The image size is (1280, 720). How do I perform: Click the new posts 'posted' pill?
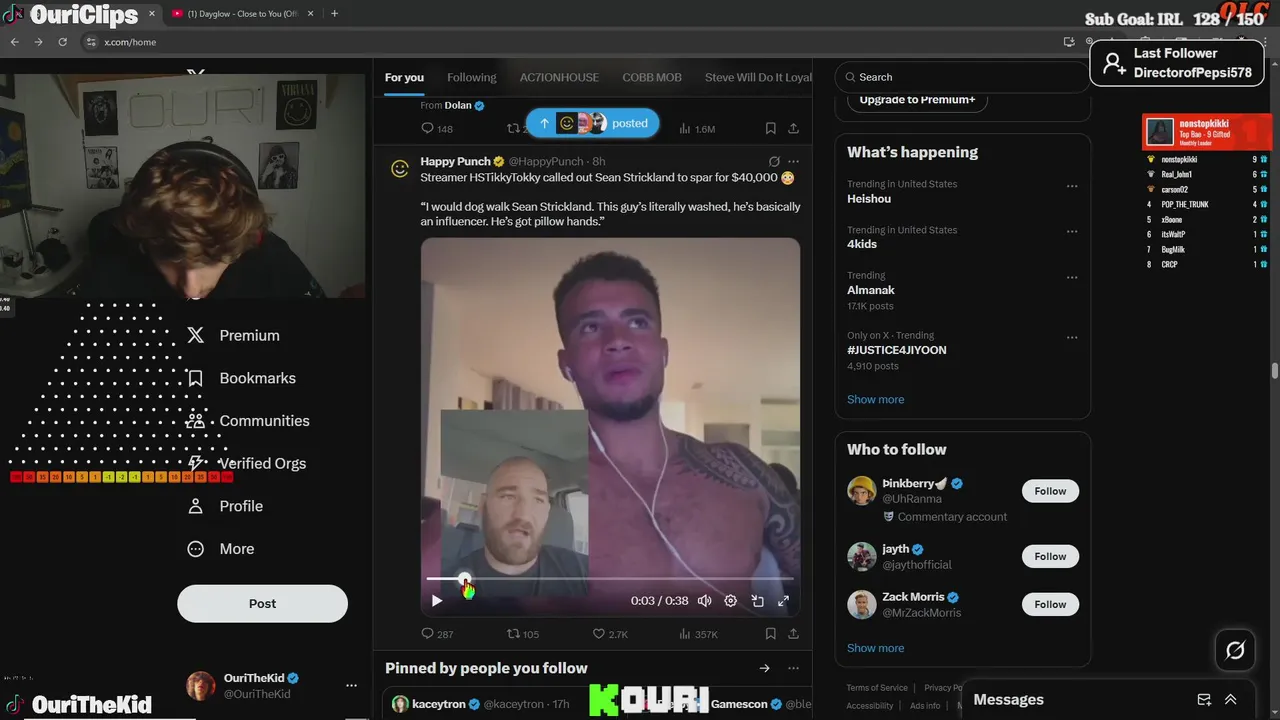coord(592,123)
